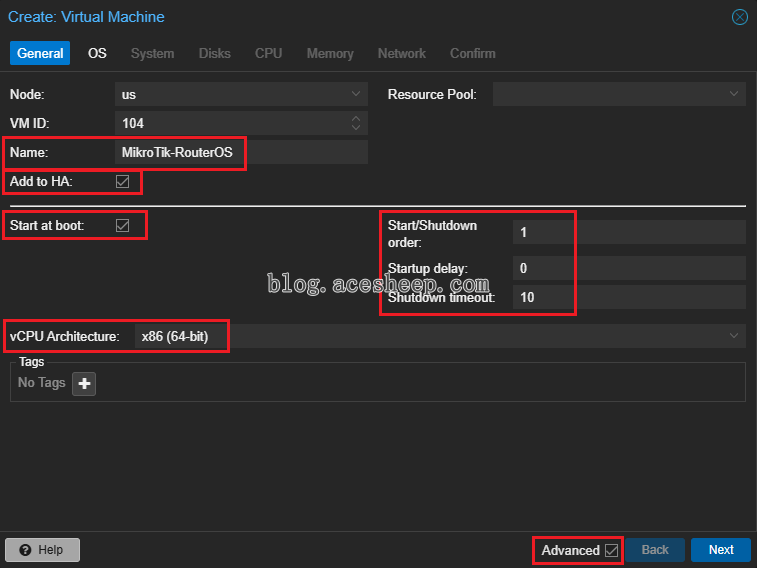The width and height of the screenshot is (757, 568).
Task: Click the VM ID increment arrow
Action: point(356,118)
